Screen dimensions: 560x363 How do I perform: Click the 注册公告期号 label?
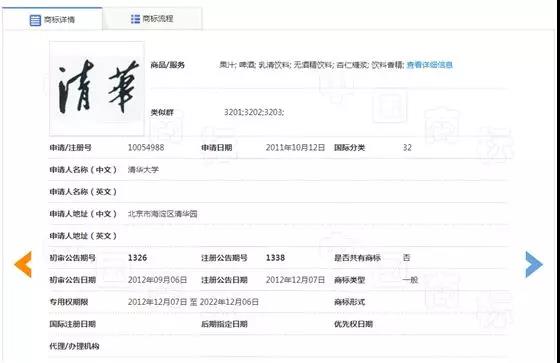point(224,258)
